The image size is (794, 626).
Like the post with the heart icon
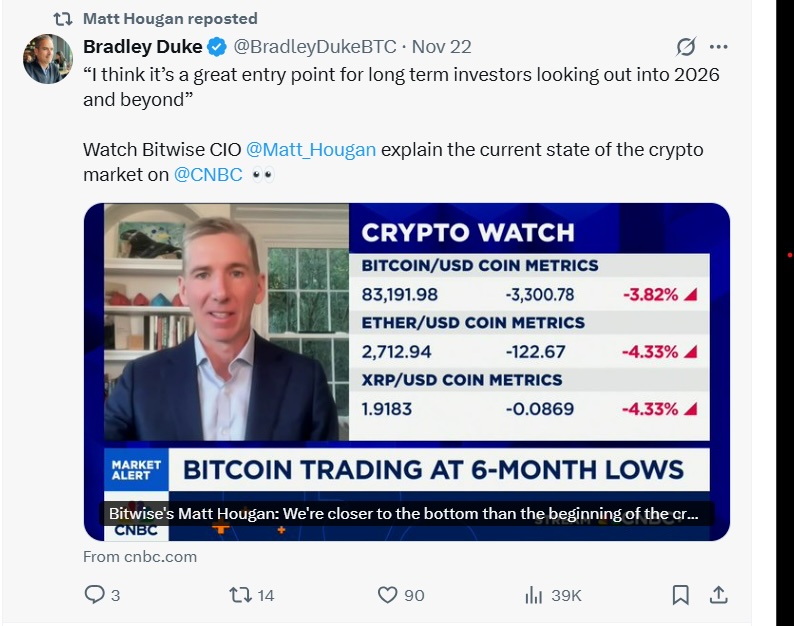388,595
